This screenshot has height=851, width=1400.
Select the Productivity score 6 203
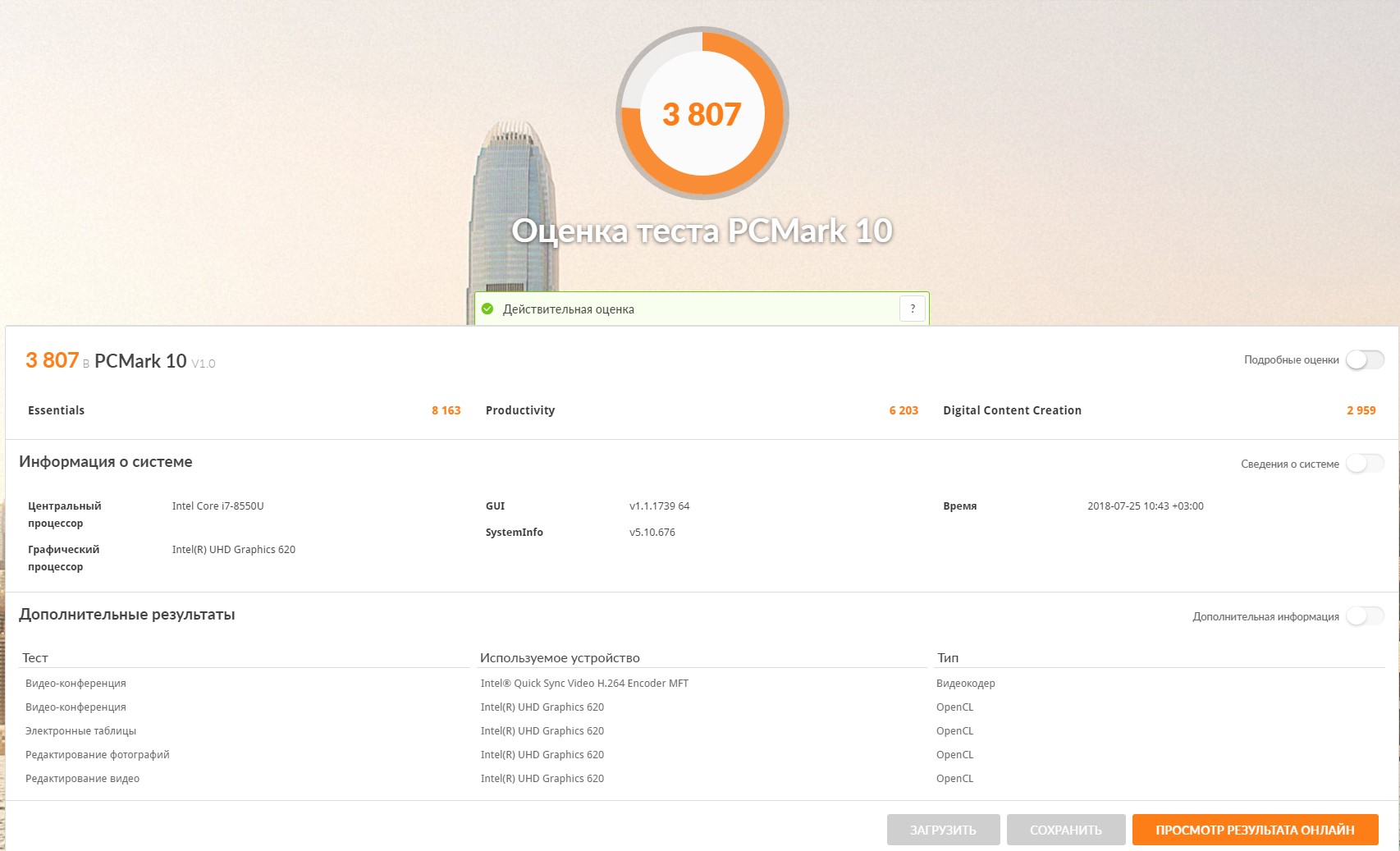pyautogui.click(x=904, y=410)
